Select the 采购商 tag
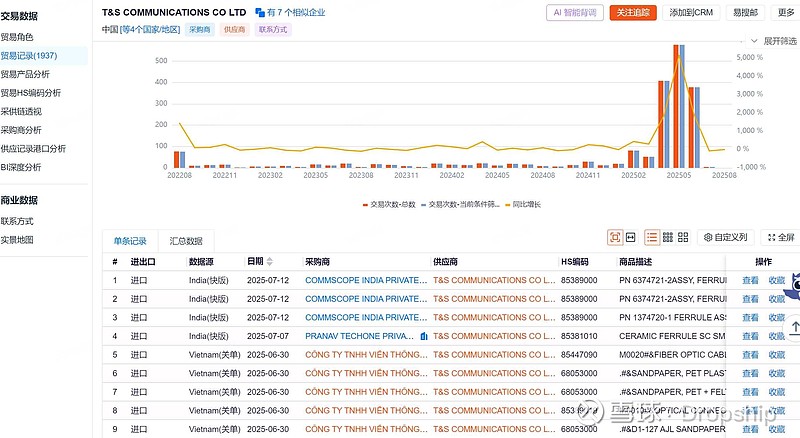The width and height of the screenshot is (800, 438). [x=199, y=30]
